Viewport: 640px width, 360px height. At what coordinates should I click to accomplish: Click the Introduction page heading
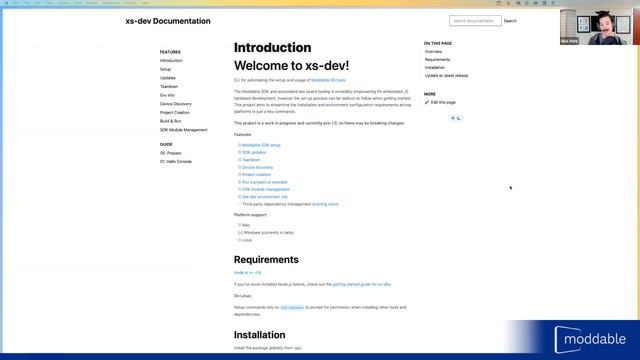click(273, 47)
